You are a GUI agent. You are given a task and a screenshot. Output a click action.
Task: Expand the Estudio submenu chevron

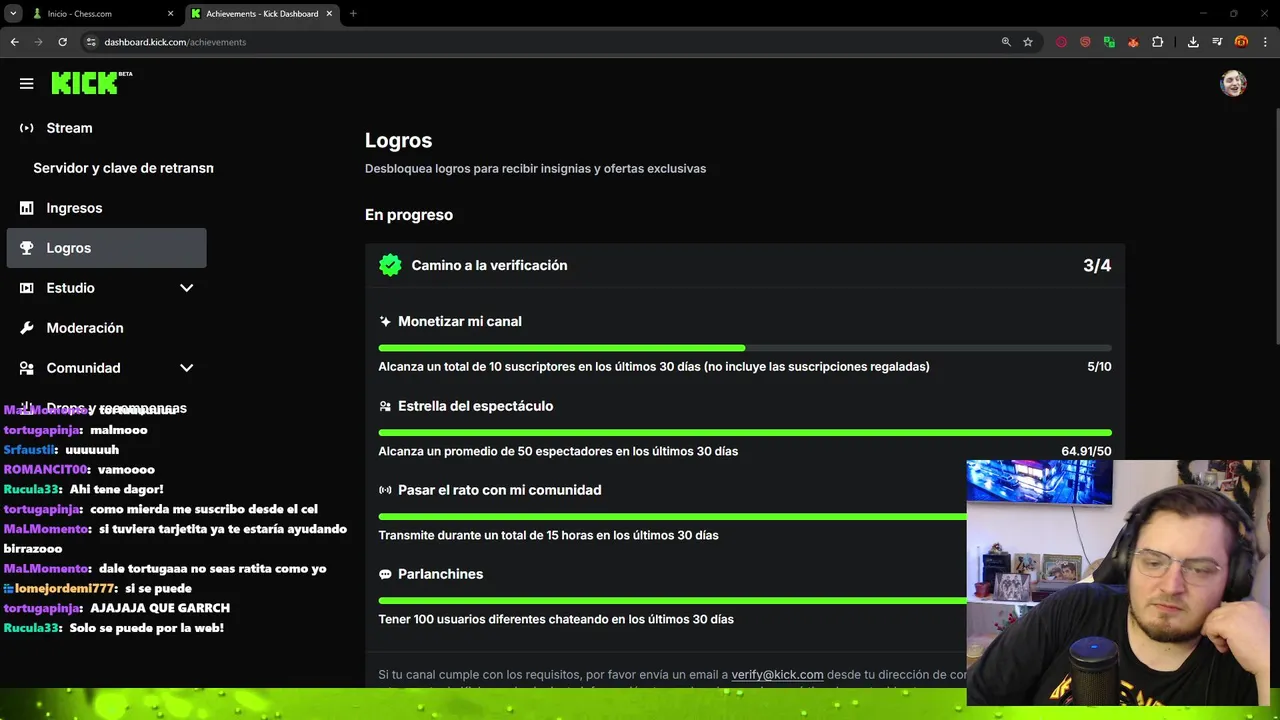click(186, 288)
